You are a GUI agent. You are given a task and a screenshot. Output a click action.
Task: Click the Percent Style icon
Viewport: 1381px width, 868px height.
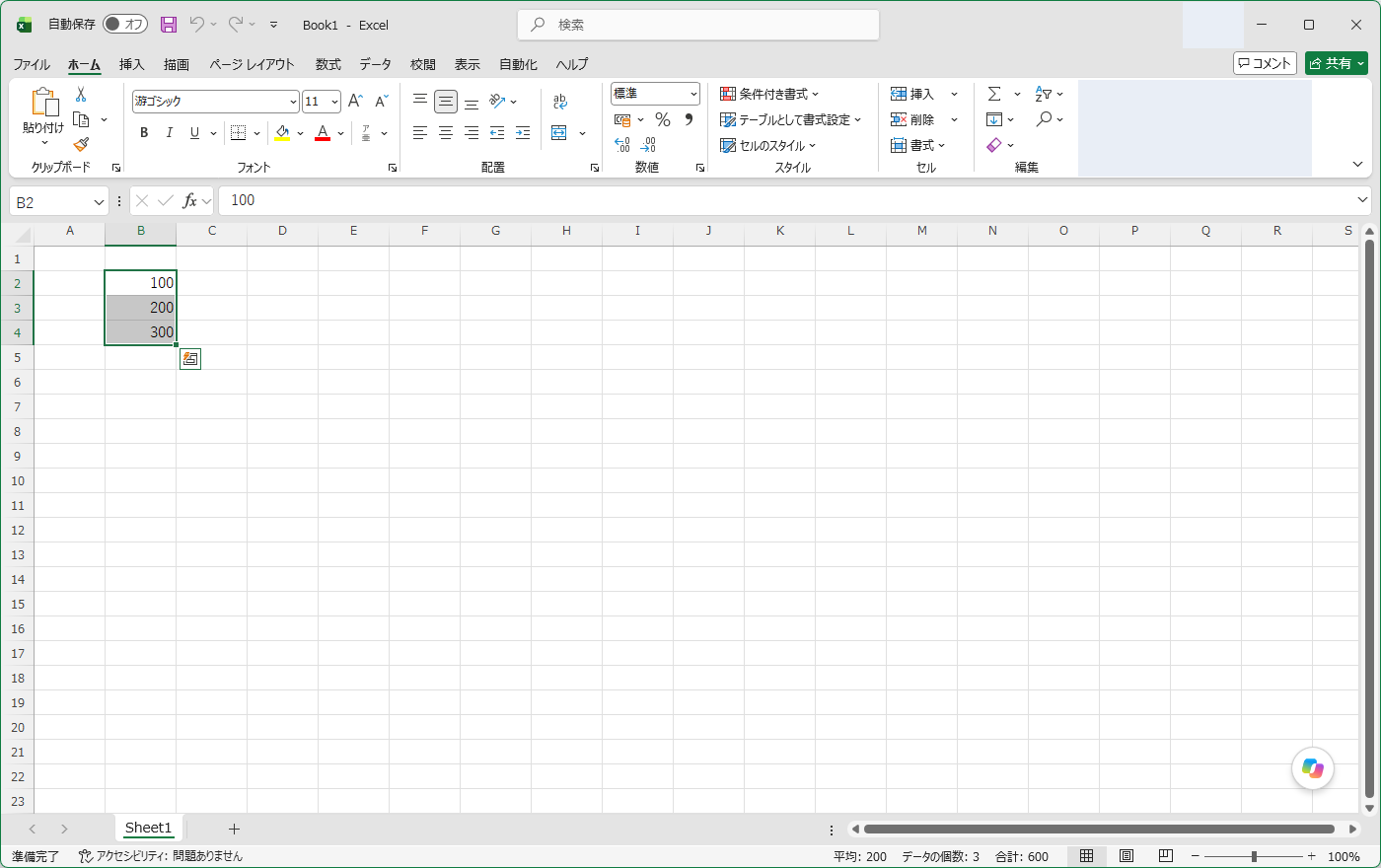[663, 119]
